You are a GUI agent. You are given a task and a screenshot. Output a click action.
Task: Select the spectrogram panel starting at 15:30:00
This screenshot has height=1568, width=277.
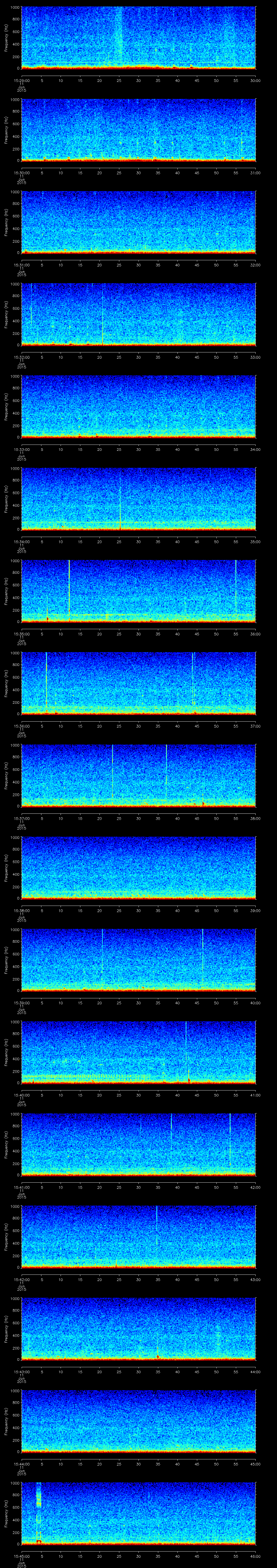139,130
